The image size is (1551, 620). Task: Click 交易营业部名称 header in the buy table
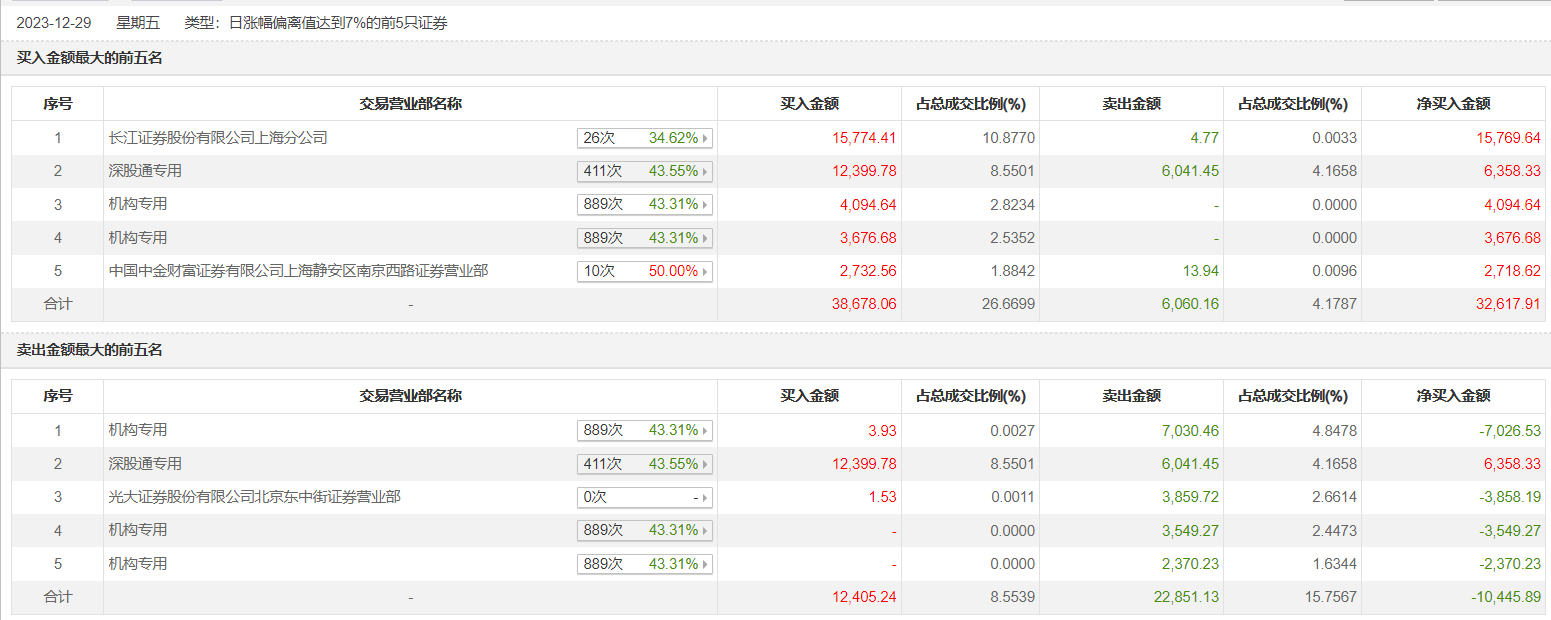[410, 104]
